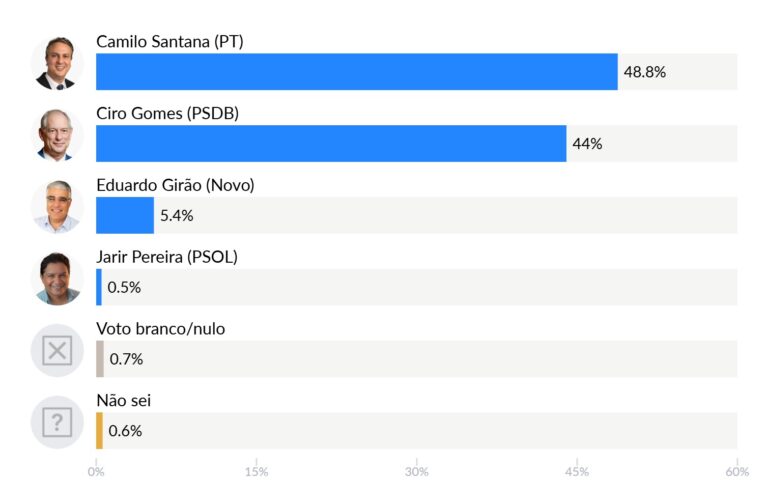The width and height of the screenshot is (768, 504).
Task: Click Camilo Santana's portrait photo
Action: tap(57, 63)
